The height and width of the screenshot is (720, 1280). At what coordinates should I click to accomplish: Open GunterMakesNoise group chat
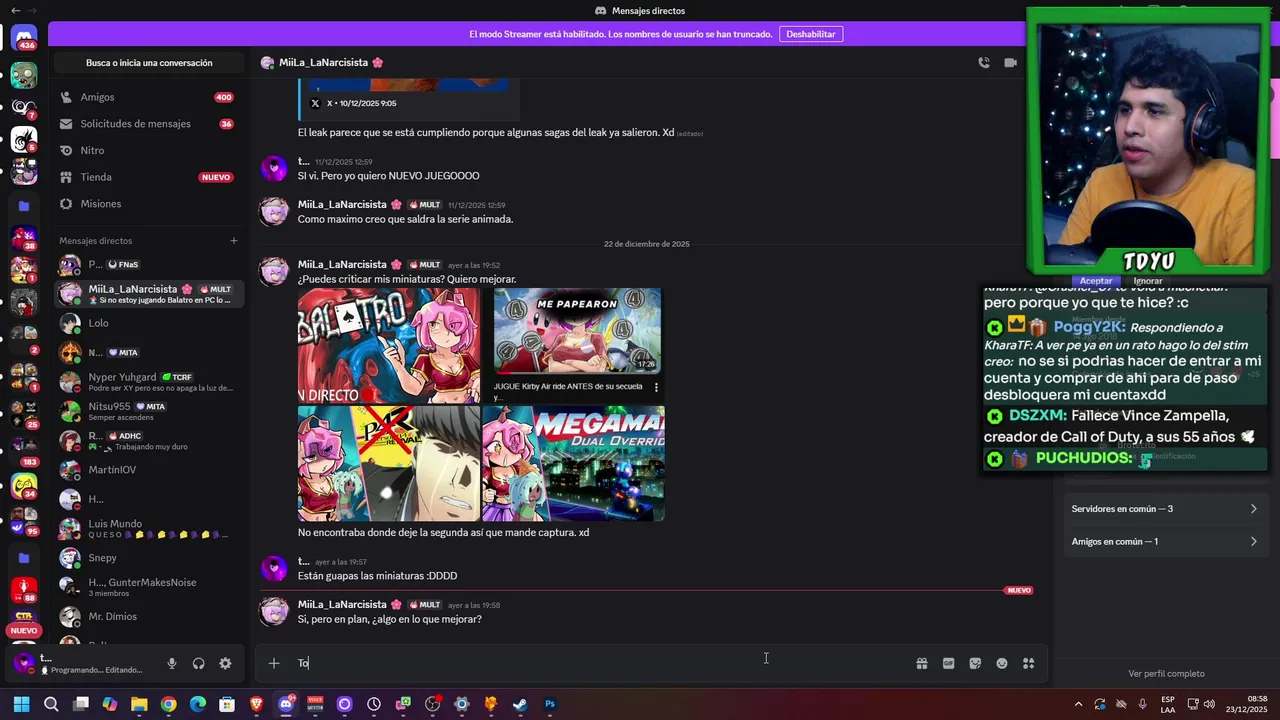coord(148,587)
